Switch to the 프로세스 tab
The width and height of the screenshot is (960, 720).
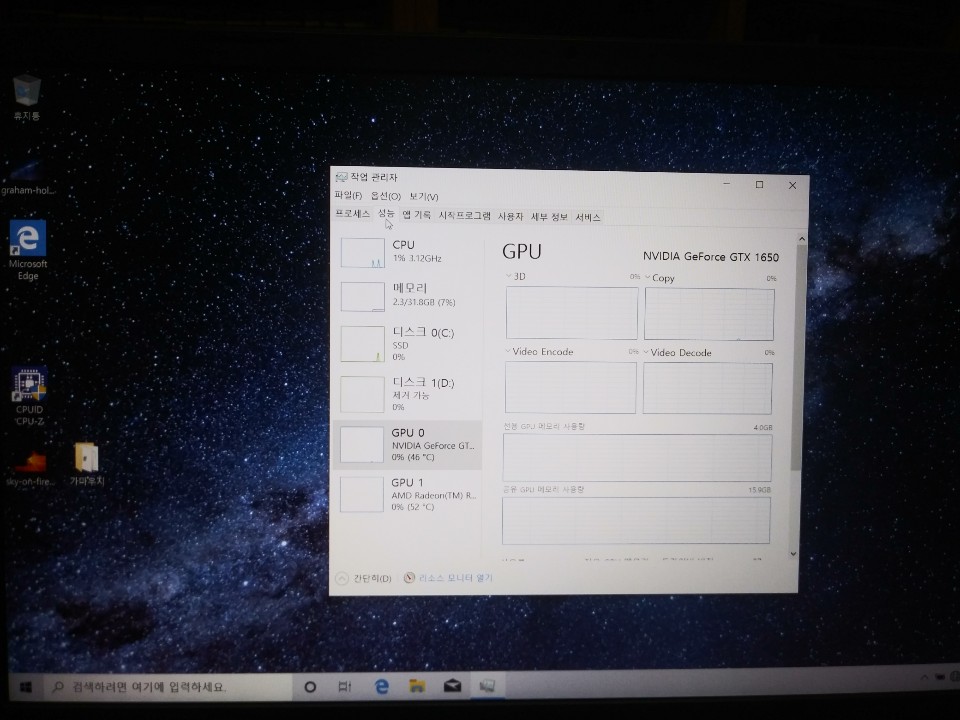coord(352,214)
